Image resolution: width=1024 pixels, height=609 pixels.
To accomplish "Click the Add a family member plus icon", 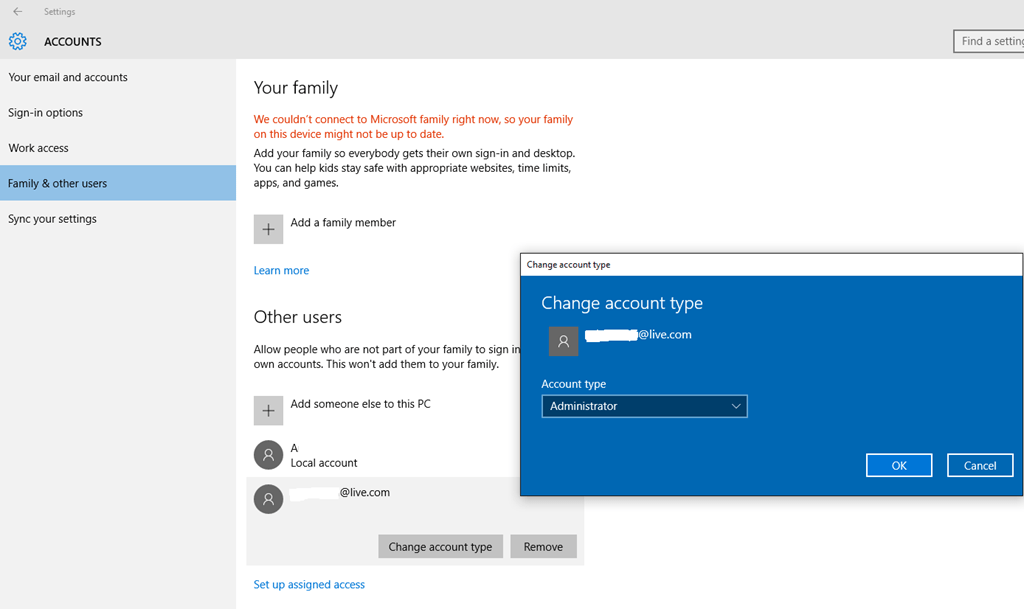I will pyautogui.click(x=267, y=228).
